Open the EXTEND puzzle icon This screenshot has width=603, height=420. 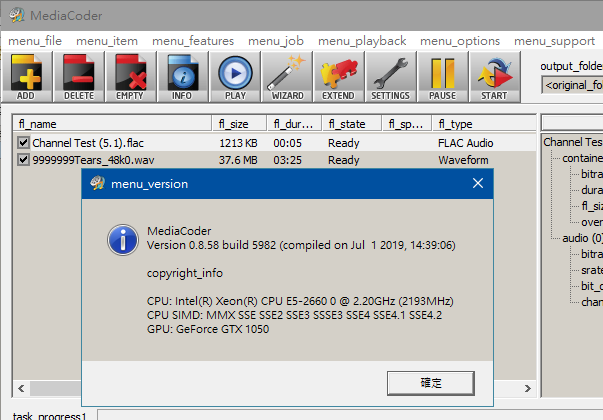(339, 77)
